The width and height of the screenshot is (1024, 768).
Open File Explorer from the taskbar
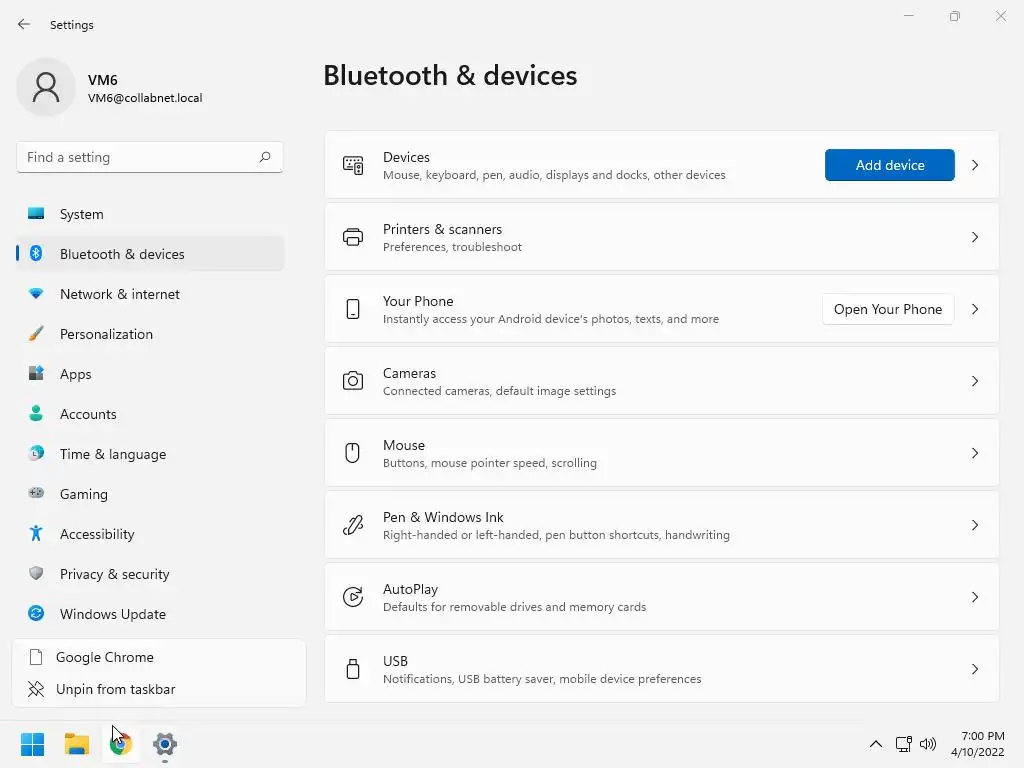coord(77,744)
